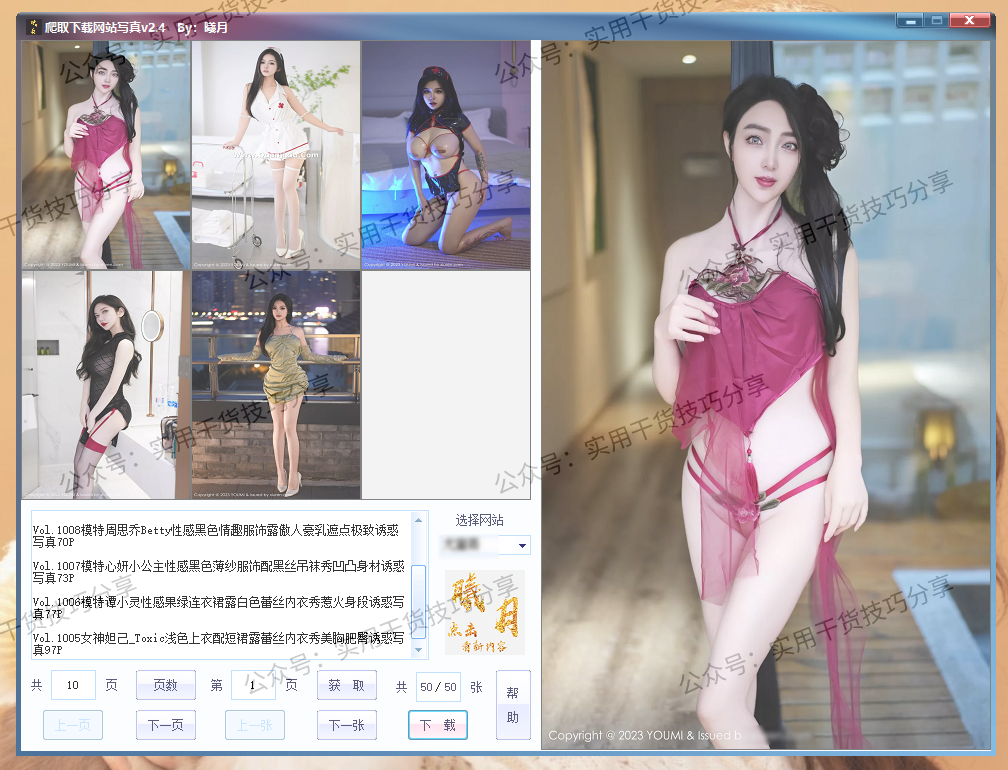
Task: Go to next page with 下一页
Action: [165, 724]
